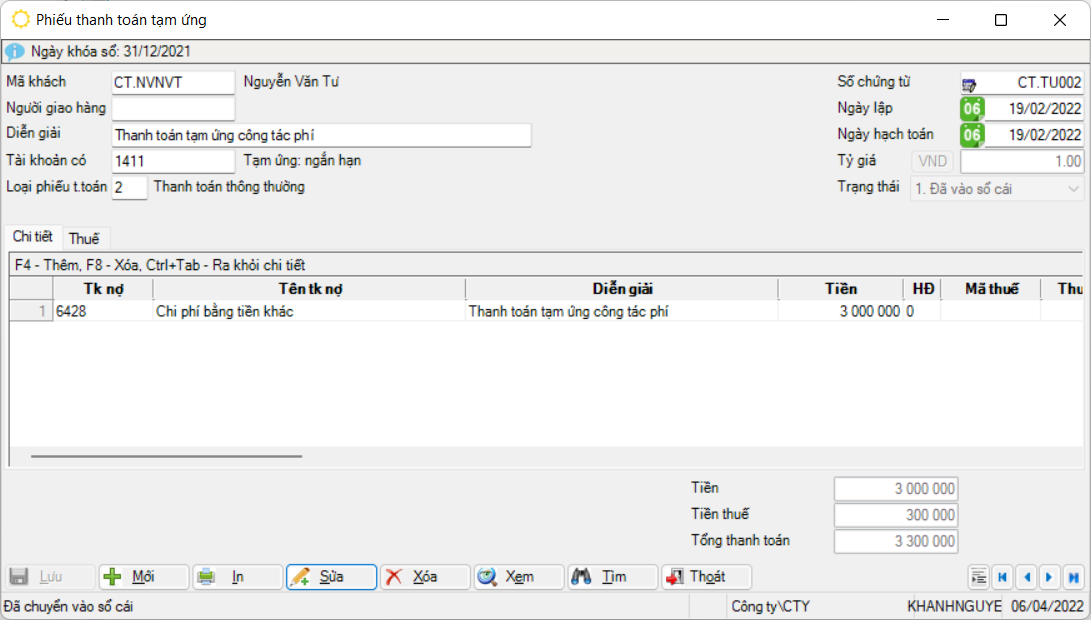Click the VND currency button
Viewport: 1091px width, 620px height.
tap(932, 162)
